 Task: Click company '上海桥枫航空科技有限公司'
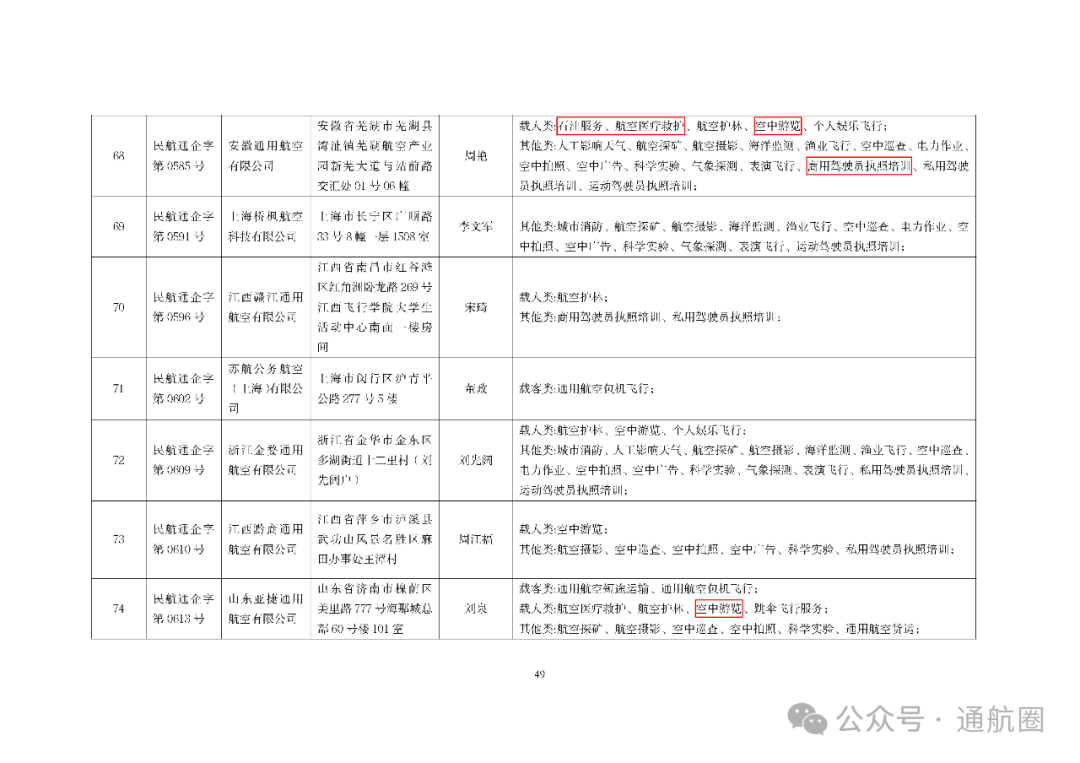coord(265,227)
